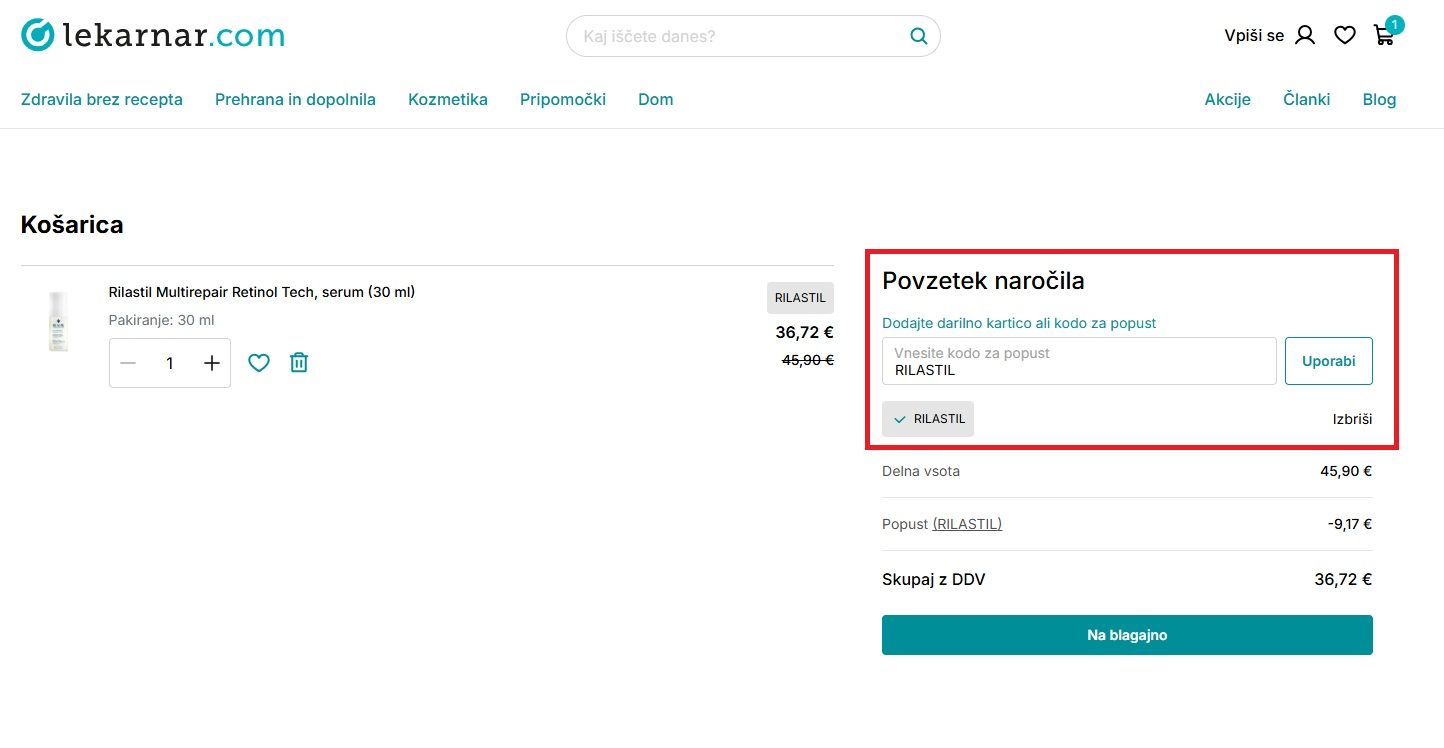The height and width of the screenshot is (748, 1444).
Task: Open Rilastil serum product thumbnail
Action: tap(59, 322)
